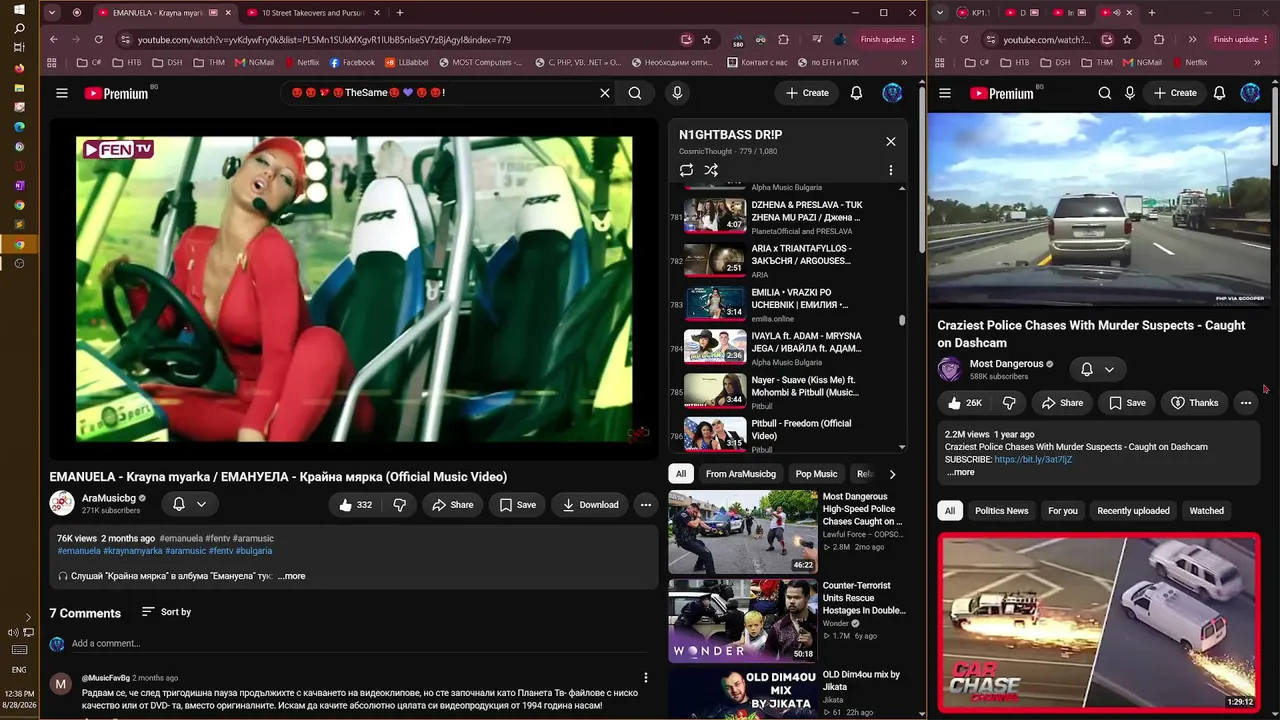
Task: Reload the page in the right Chrome window
Action: 964,39
